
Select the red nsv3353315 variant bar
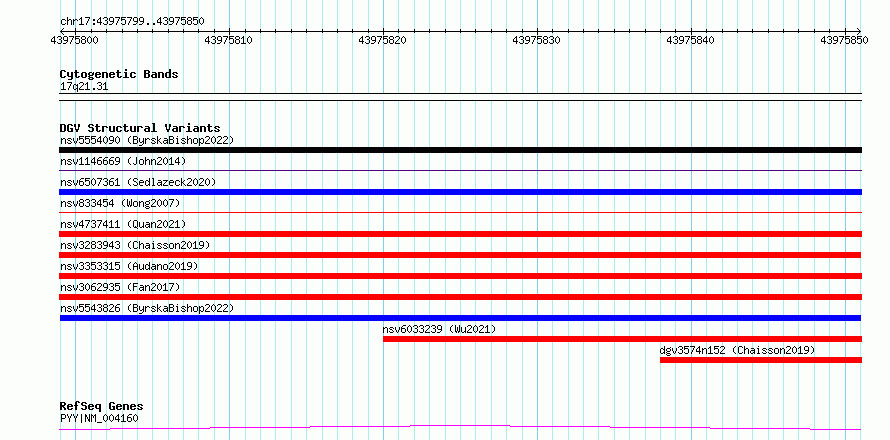(x=460, y=276)
